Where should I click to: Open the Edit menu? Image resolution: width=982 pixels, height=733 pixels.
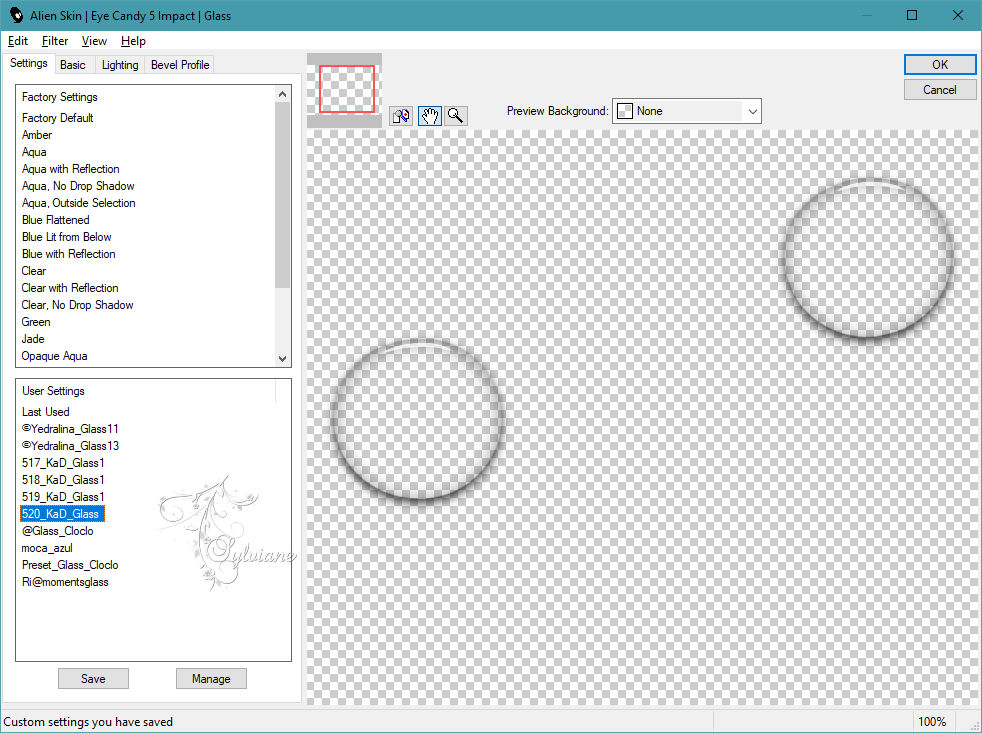point(18,41)
